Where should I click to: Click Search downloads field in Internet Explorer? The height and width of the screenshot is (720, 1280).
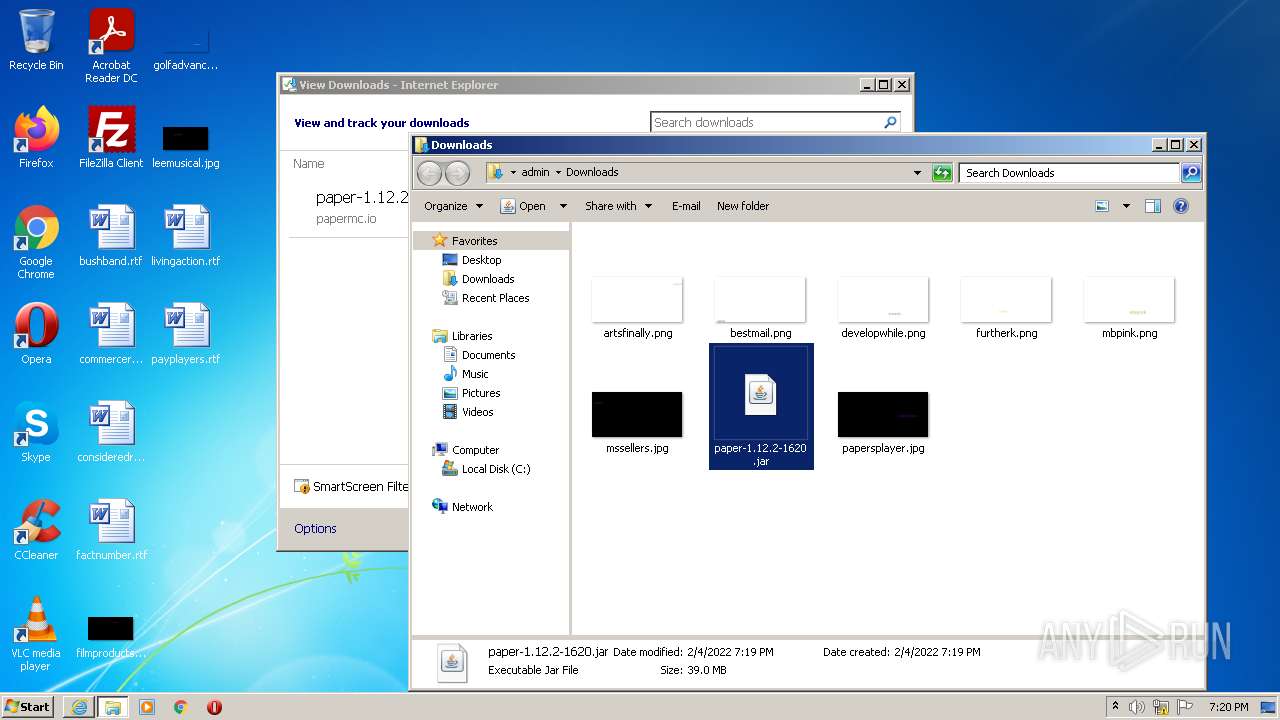point(766,122)
